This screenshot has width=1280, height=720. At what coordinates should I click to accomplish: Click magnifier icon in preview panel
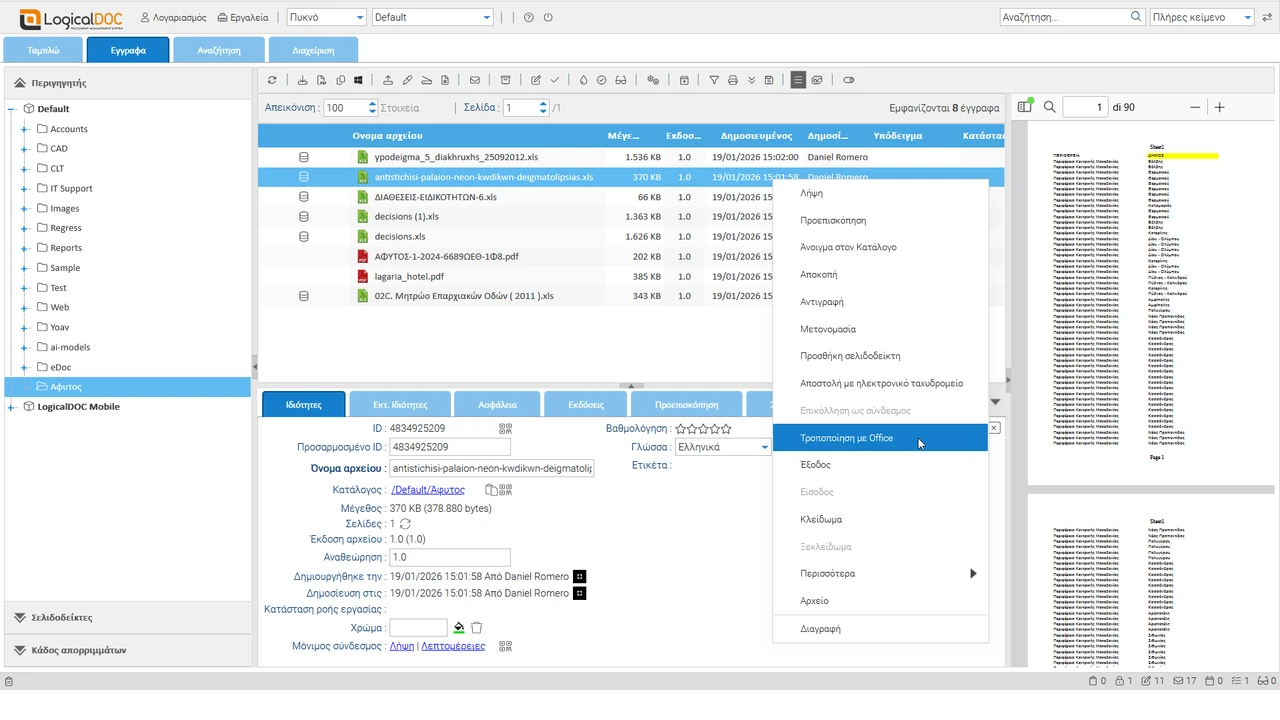pos(1050,107)
